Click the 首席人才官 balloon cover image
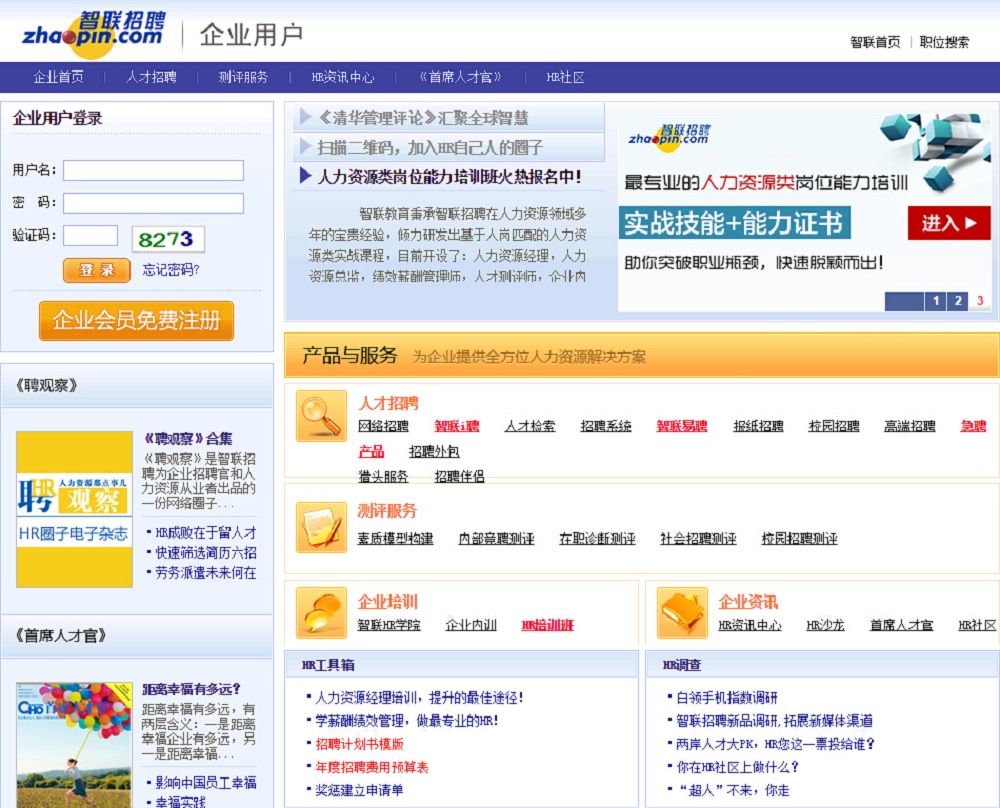1000x808 pixels. click(x=74, y=745)
